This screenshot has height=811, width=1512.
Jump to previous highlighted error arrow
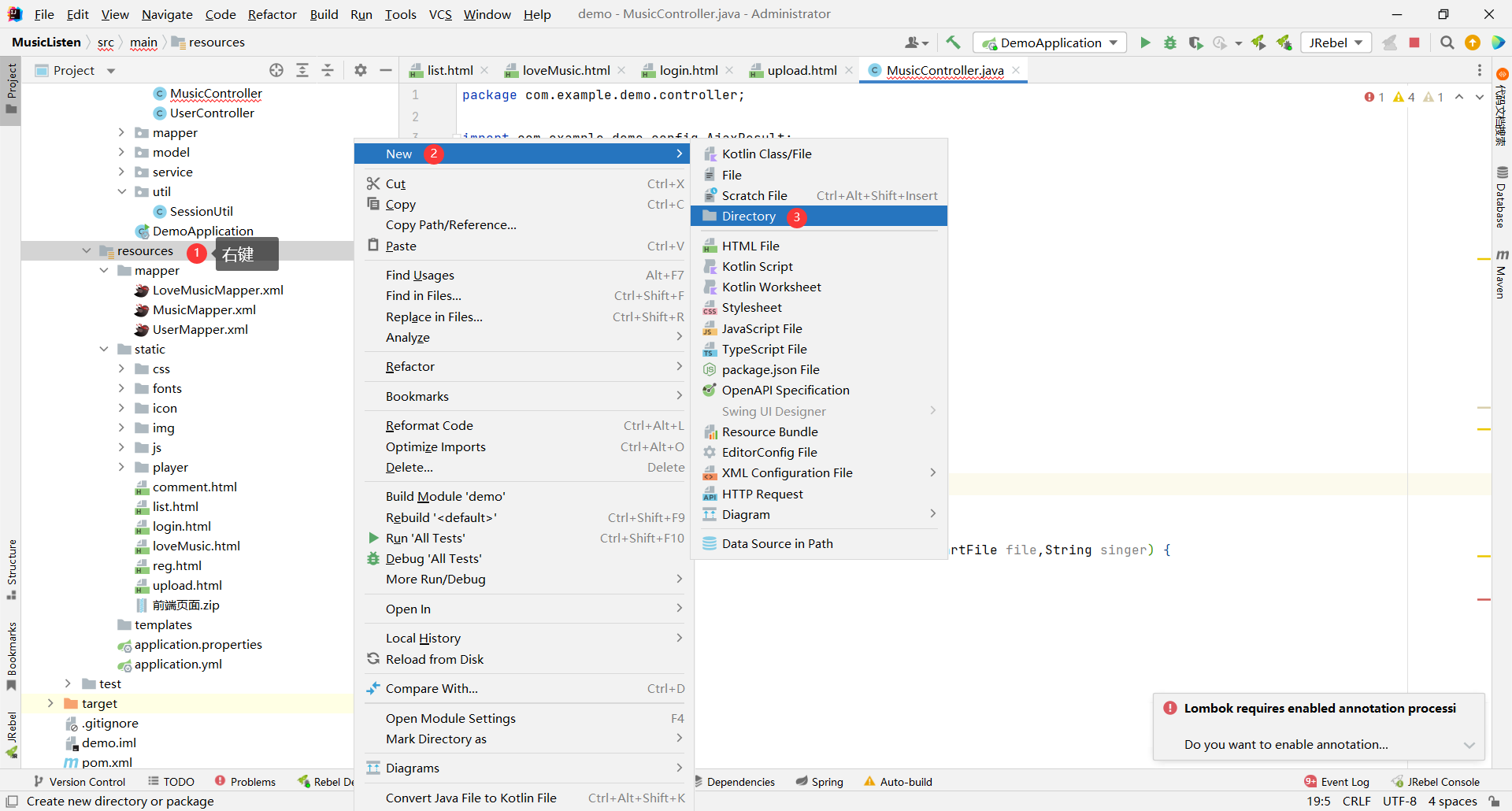click(x=1459, y=97)
